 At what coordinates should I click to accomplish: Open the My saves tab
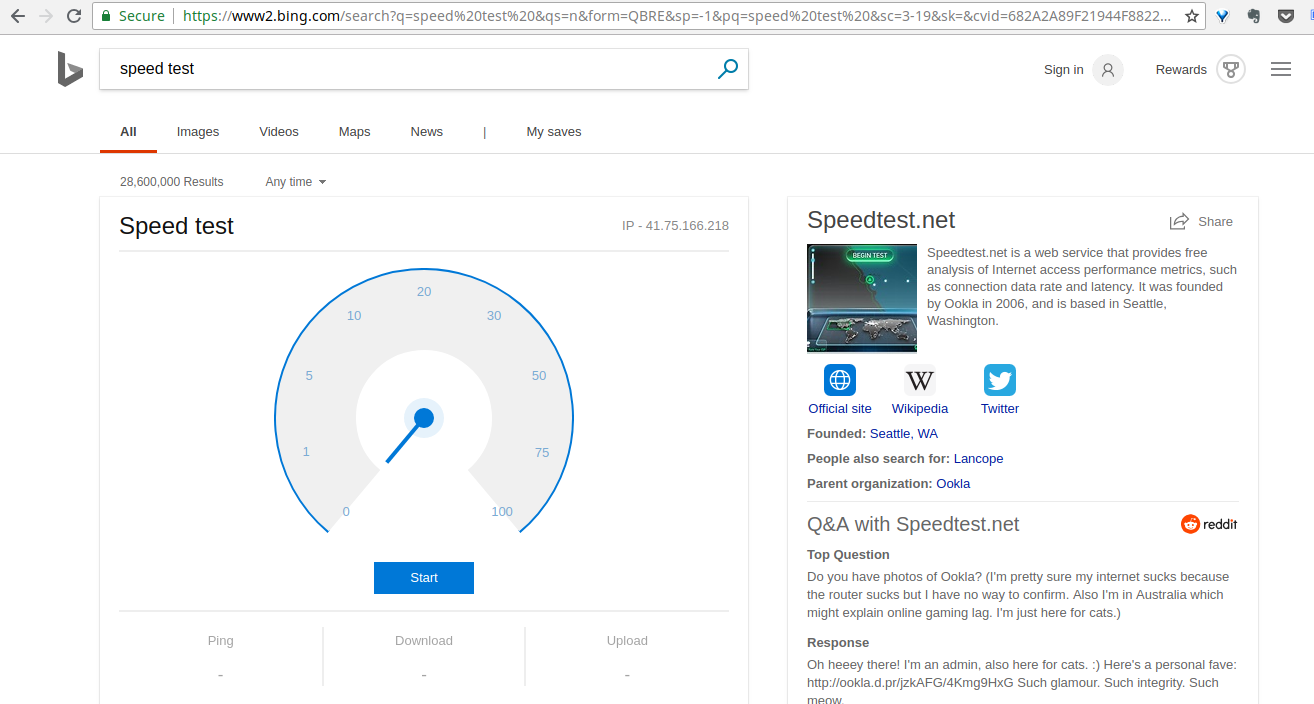point(554,132)
